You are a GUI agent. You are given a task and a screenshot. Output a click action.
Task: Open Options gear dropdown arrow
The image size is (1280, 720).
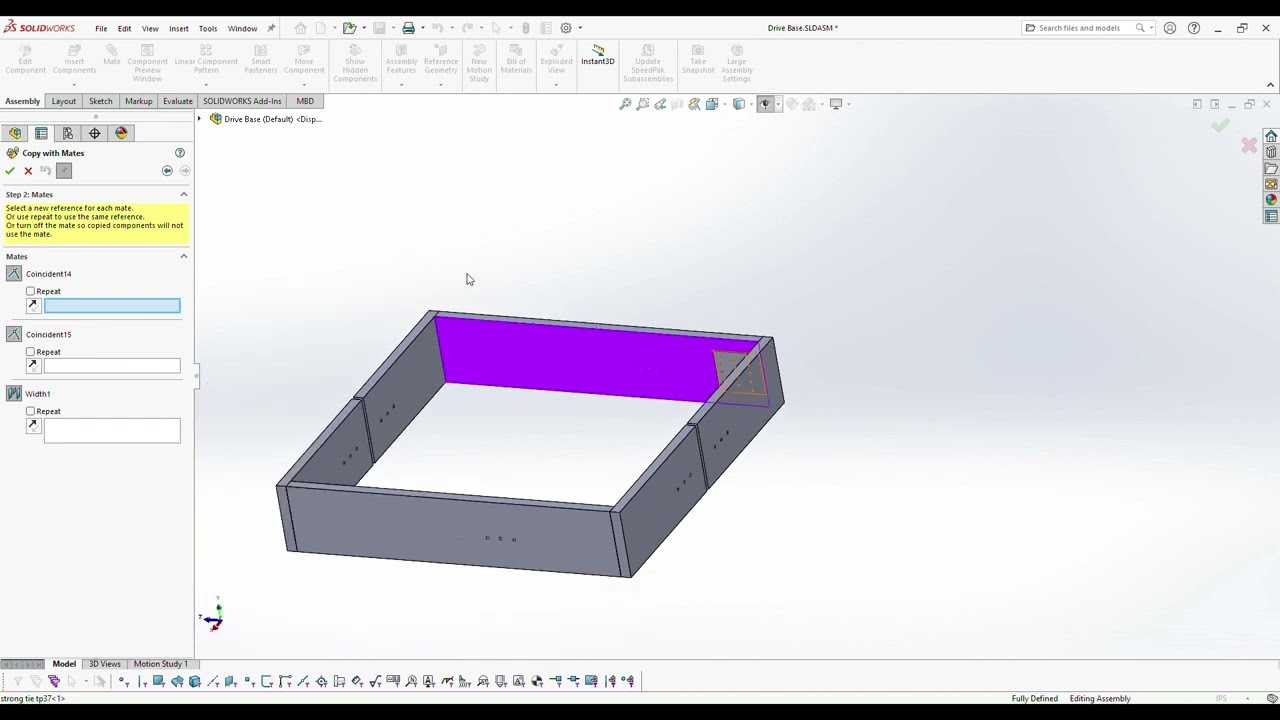580,28
